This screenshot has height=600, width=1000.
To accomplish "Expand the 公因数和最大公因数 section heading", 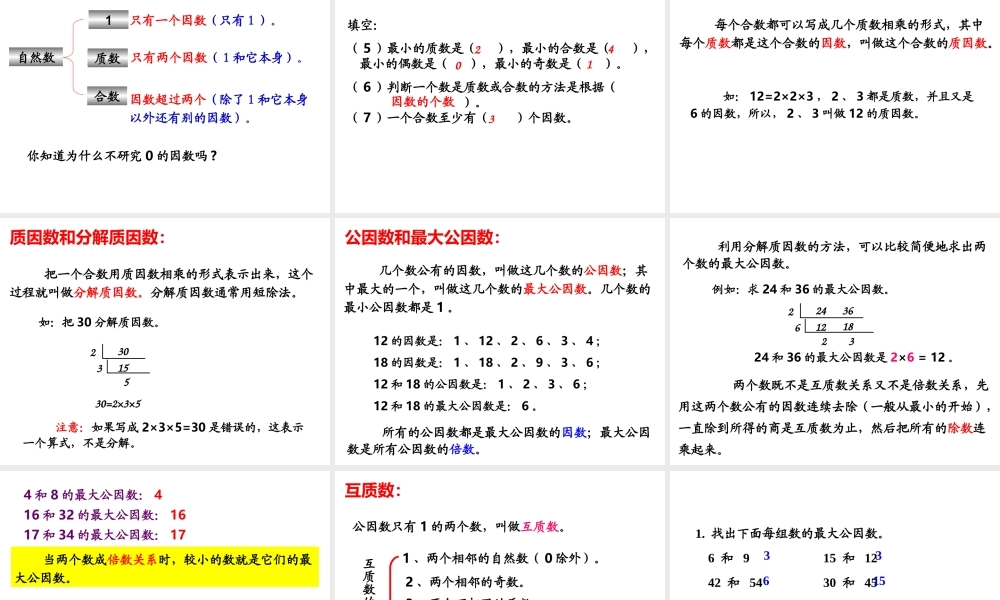I will [x=424, y=240].
